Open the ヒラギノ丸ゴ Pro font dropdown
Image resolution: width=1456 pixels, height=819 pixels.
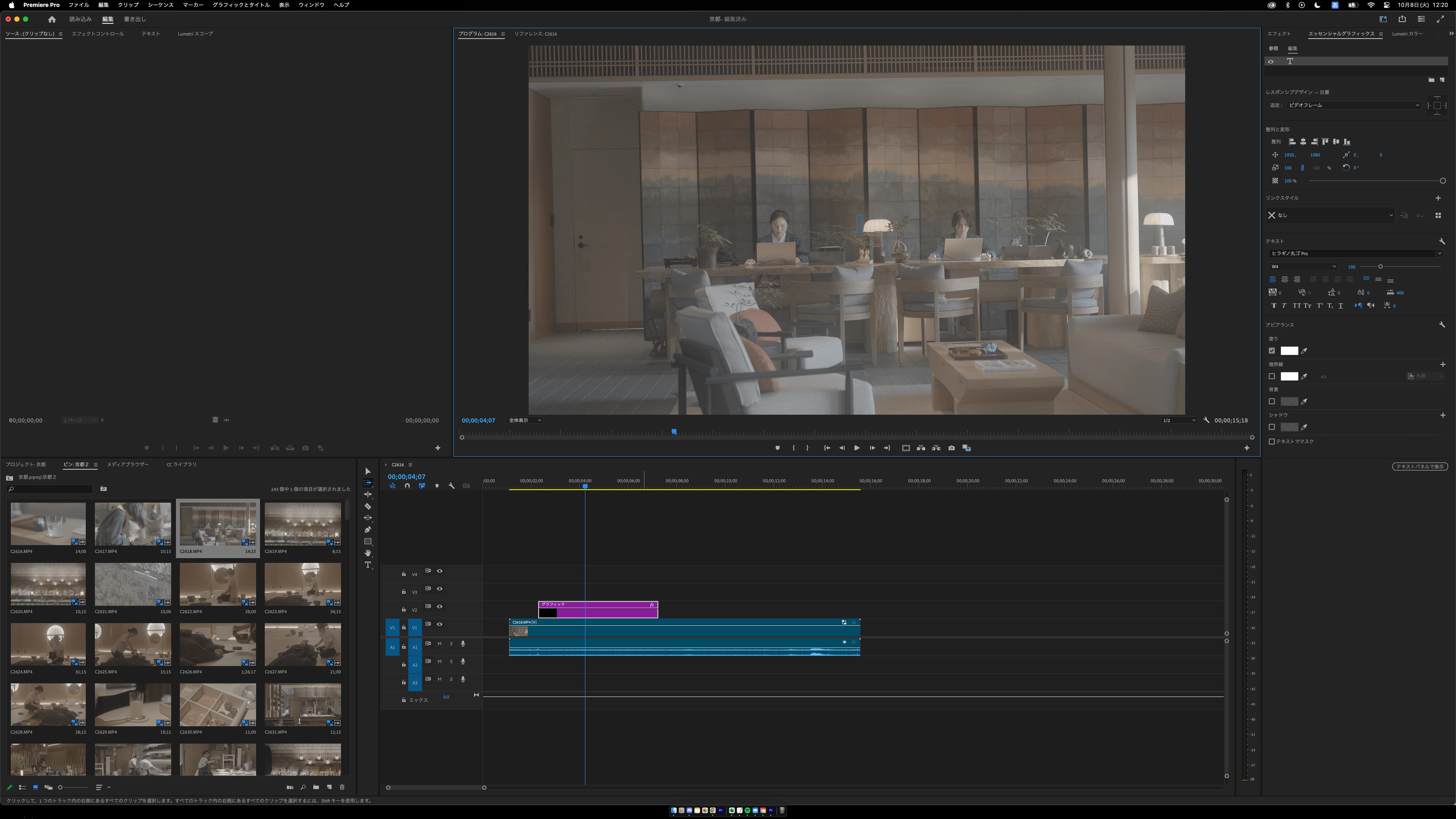(1354, 253)
